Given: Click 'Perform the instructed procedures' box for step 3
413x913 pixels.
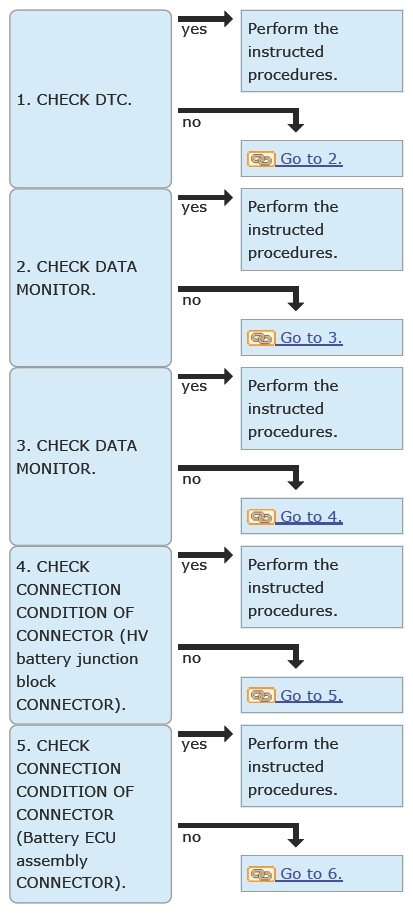Looking at the screenshot, I should point(322,409).
